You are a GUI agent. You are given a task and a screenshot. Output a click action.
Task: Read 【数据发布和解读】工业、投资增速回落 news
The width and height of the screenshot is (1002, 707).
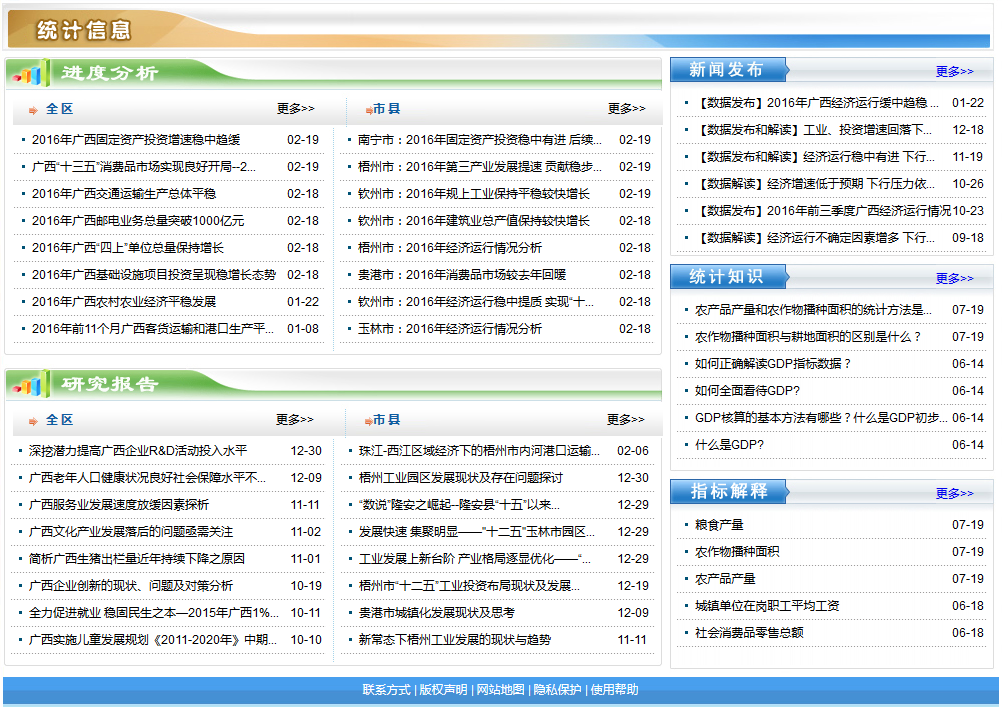coord(814,130)
